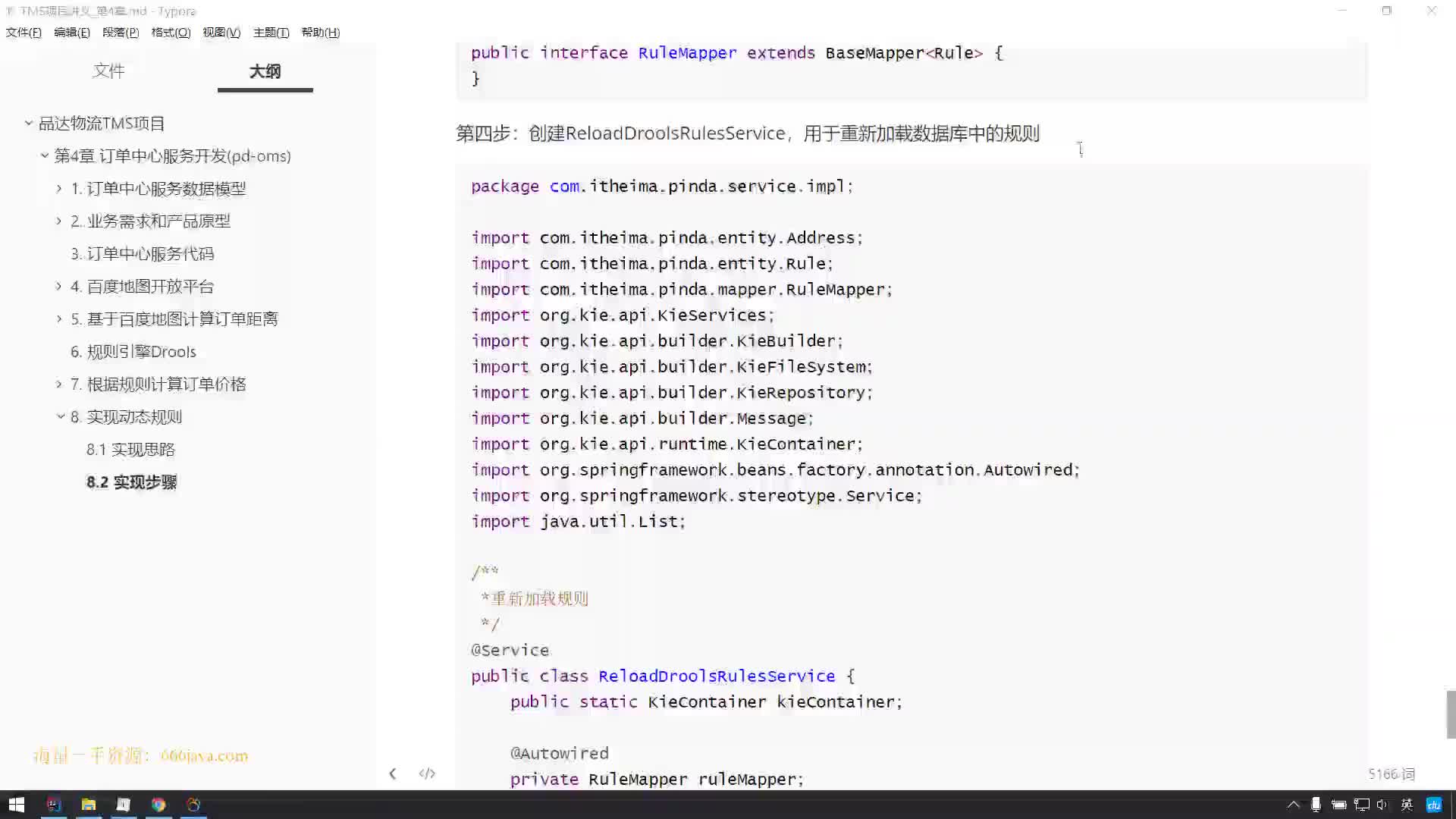Click the import java.util.List line
The height and width of the screenshot is (819, 1456).
(x=578, y=522)
